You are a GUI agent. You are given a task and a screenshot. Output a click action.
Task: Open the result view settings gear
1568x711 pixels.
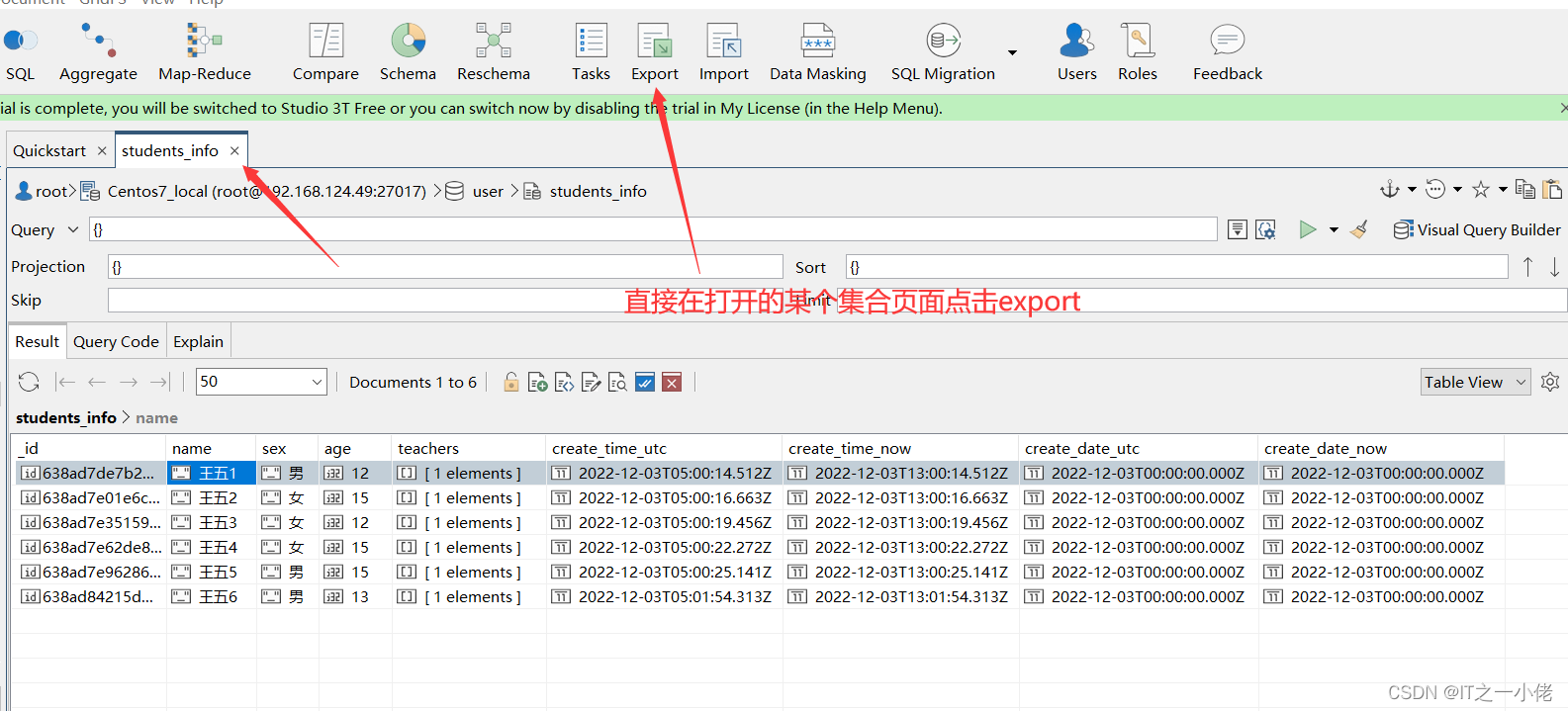(x=1550, y=382)
